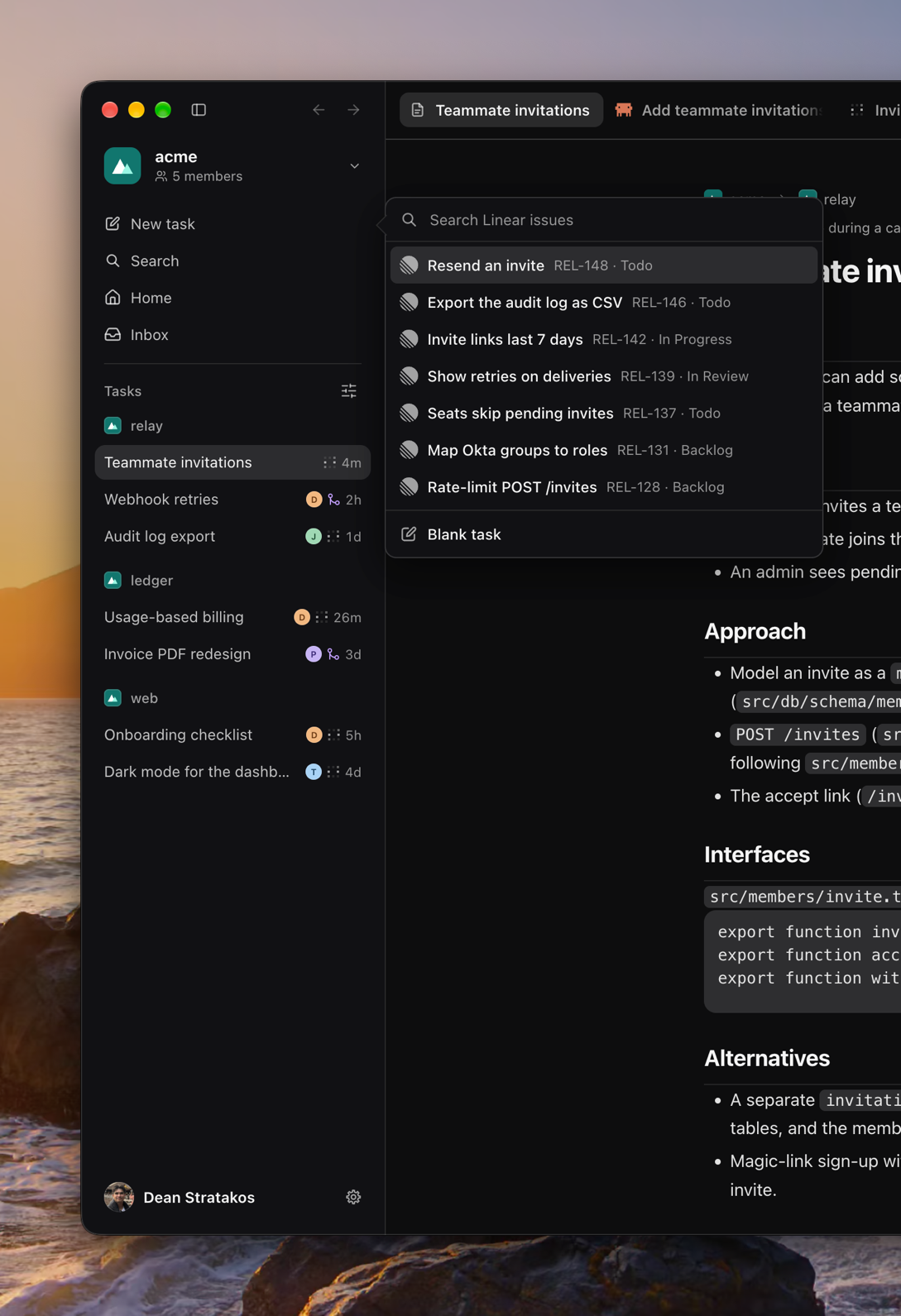Click the branch icon on Webhook retries

click(333, 500)
